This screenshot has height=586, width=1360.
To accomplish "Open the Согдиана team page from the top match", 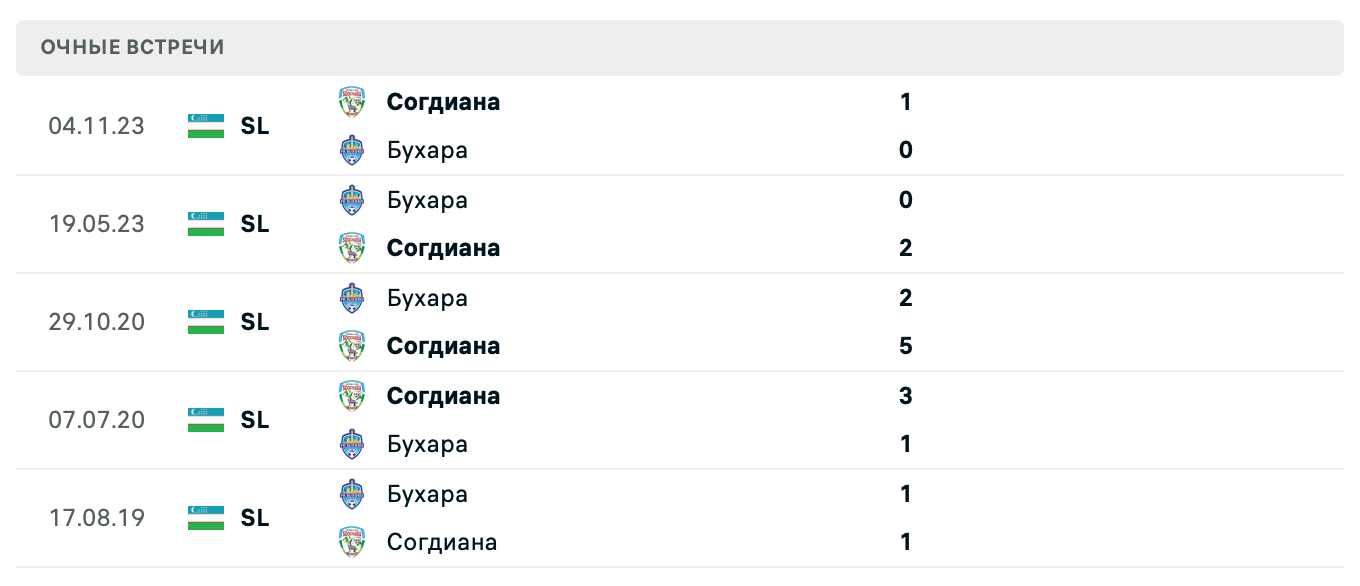I will pos(443,102).
